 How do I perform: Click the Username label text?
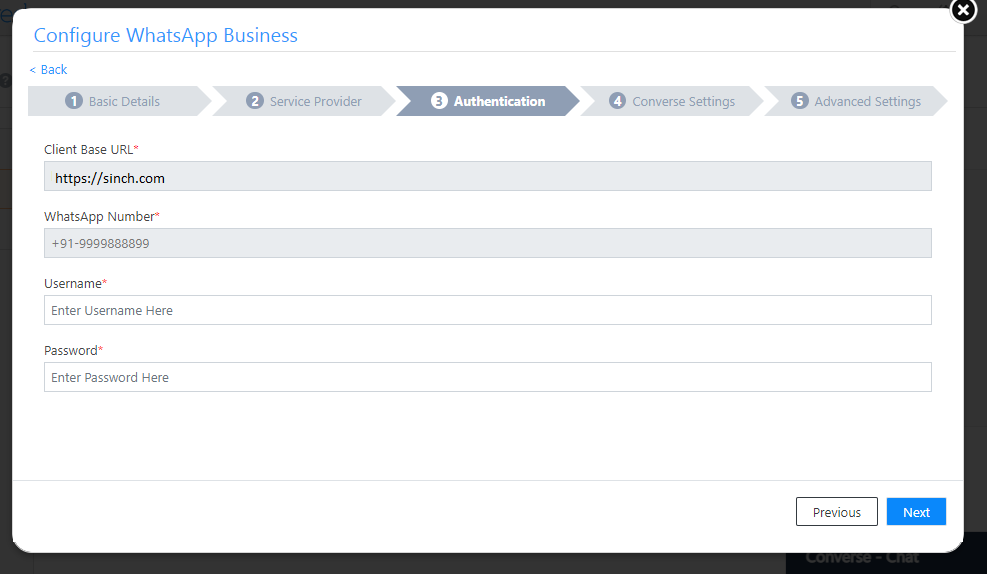(72, 283)
